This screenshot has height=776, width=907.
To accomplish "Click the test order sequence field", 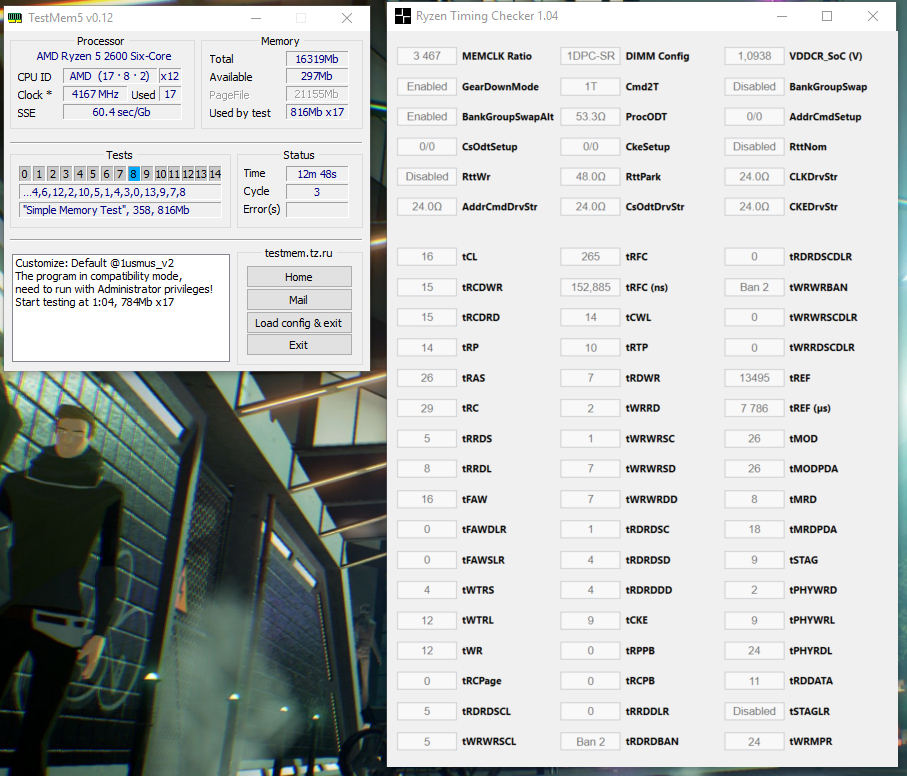I will (120, 192).
